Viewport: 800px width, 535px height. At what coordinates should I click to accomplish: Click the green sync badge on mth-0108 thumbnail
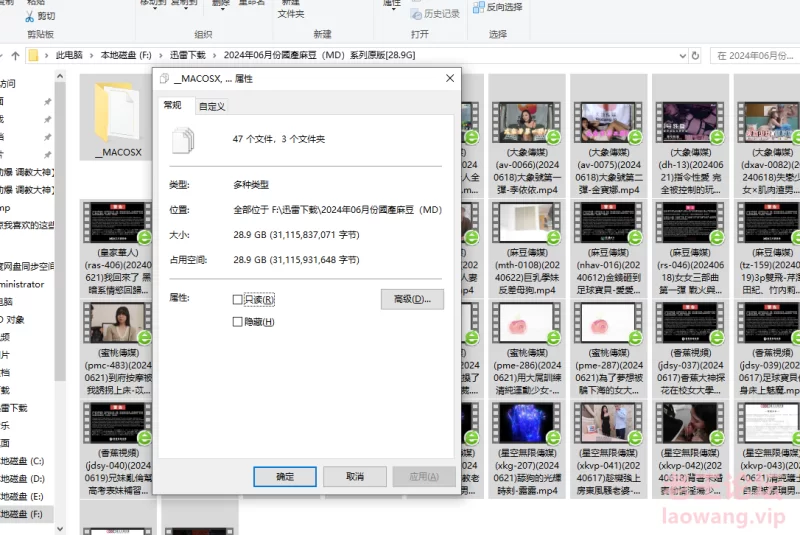[x=554, y=237]
